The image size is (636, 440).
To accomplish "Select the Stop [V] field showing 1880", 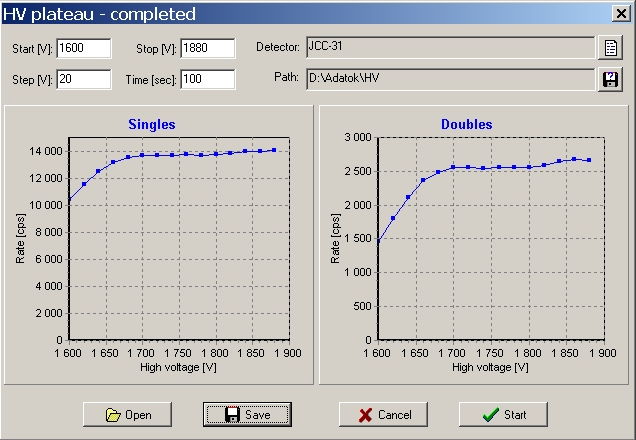I will [x=207, y=49].
